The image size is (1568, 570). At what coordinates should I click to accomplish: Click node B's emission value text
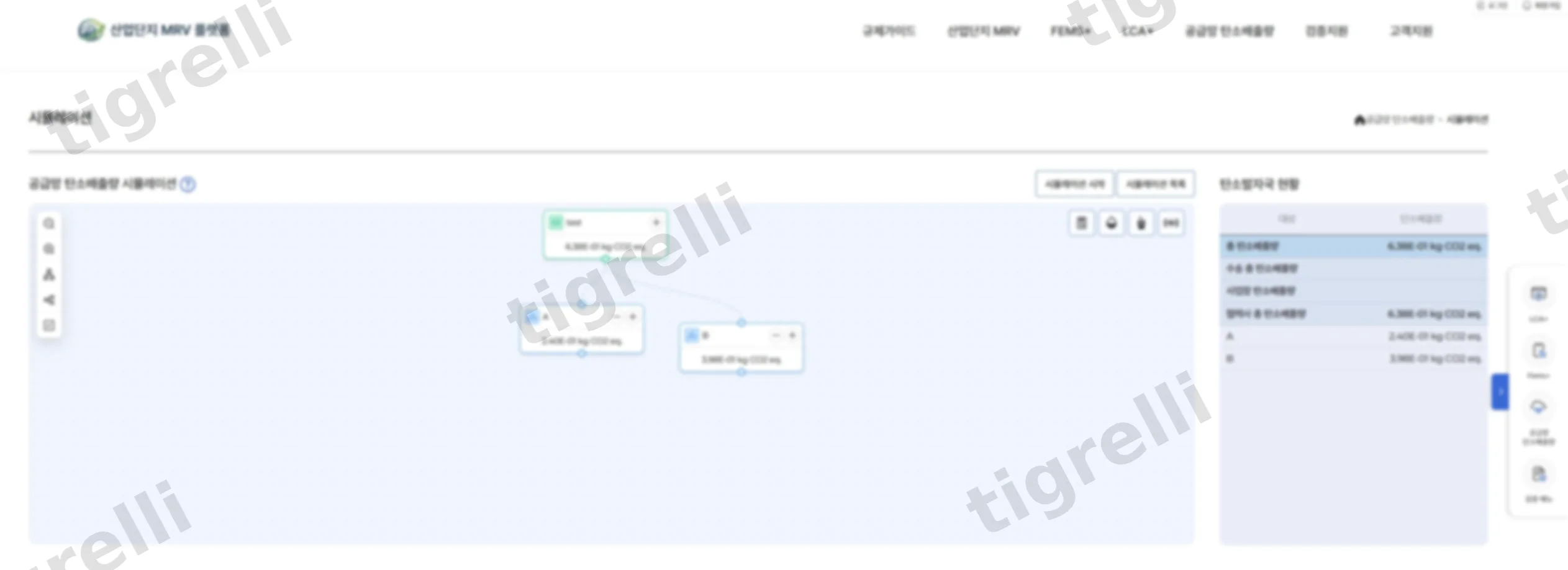(x=741, y=360)
